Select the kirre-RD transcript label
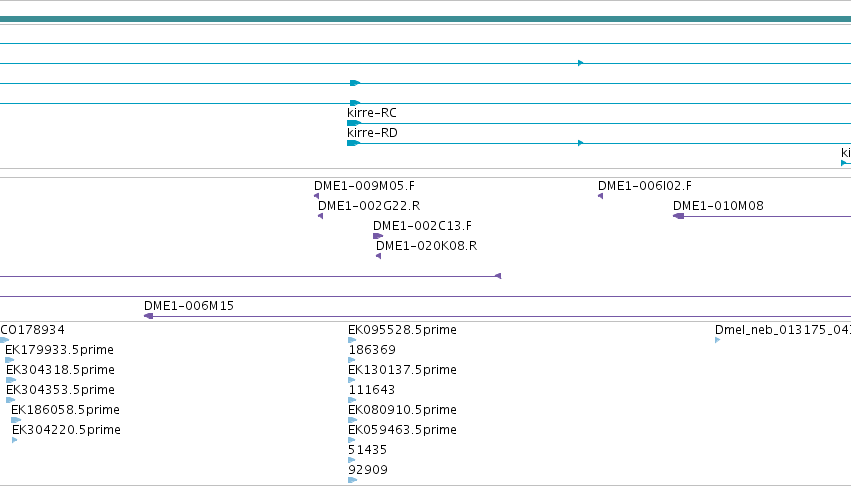The width and height of the screenshot is (851, 486). pyautogui.click(x=372, y=133)
